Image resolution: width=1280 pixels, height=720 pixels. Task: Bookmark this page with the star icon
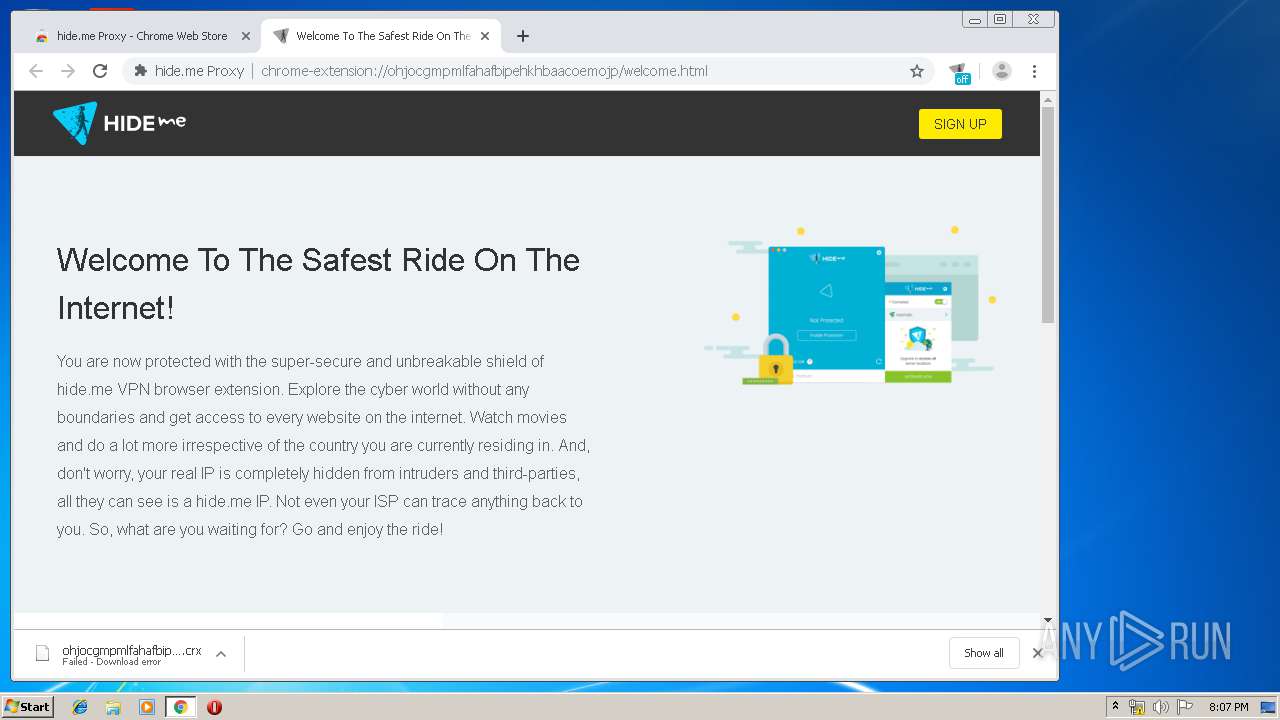click(x=916, y=71)
